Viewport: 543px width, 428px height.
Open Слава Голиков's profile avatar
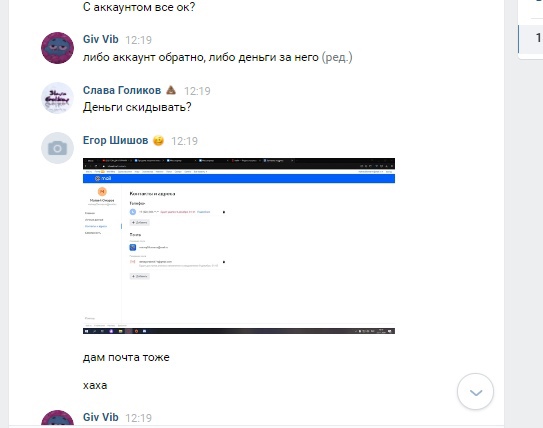(57, 98)
